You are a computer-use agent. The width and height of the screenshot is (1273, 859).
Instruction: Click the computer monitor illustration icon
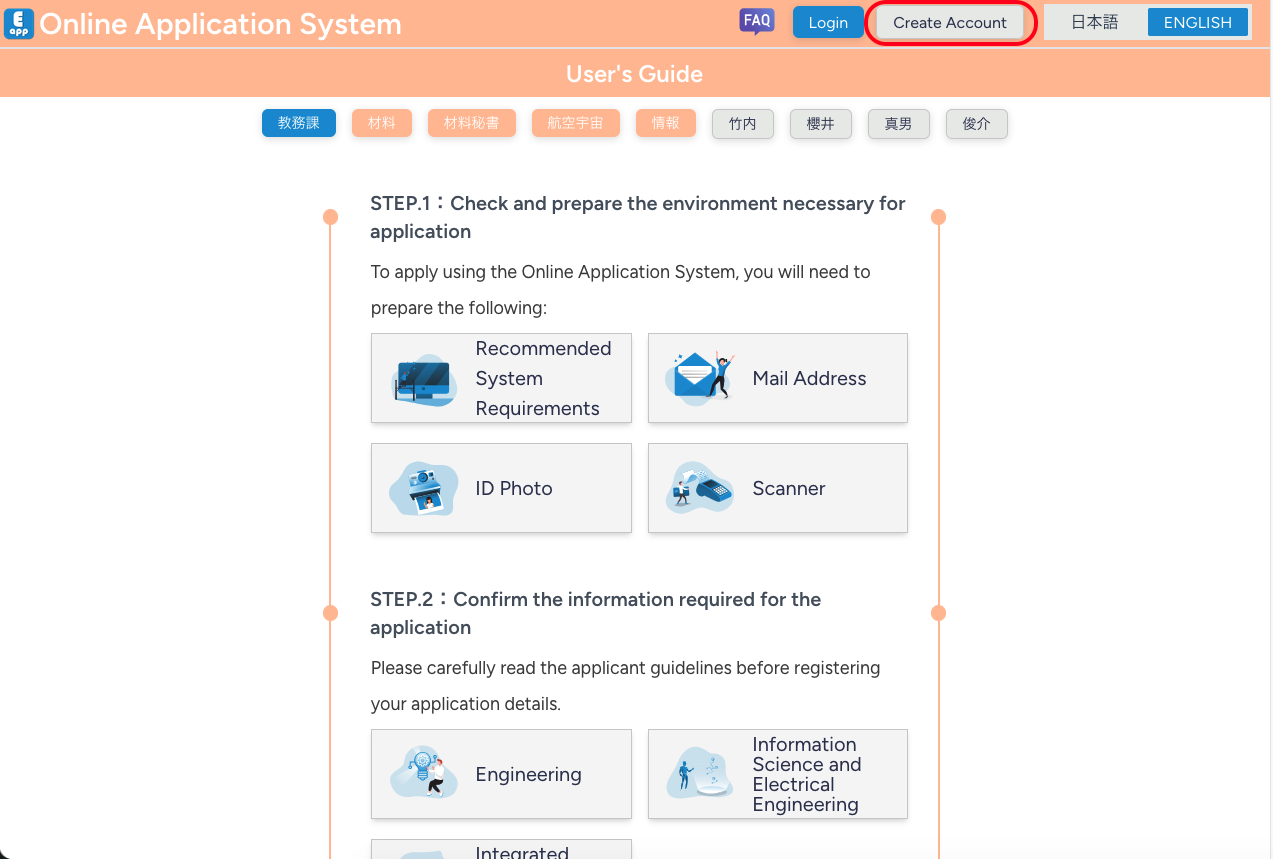[424, 379]
